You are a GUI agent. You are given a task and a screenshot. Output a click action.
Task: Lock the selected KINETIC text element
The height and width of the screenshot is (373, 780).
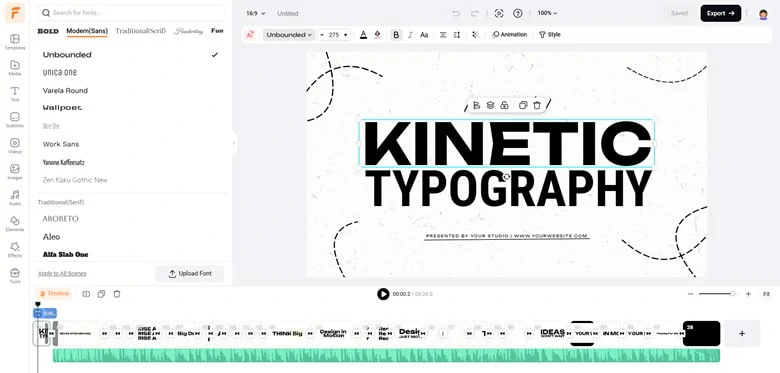pos(504,105)
